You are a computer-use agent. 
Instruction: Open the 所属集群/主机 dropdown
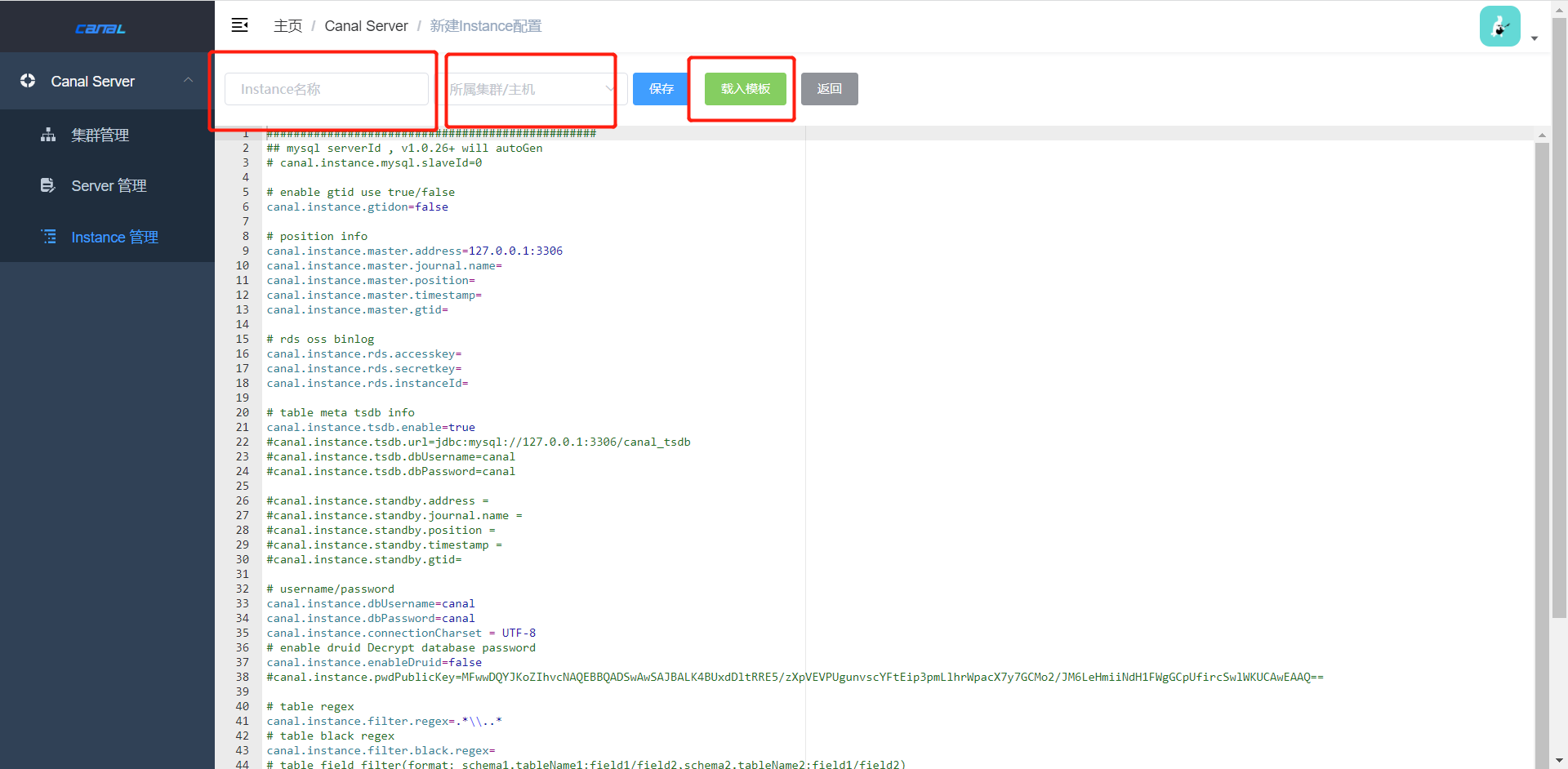(532, 89)
